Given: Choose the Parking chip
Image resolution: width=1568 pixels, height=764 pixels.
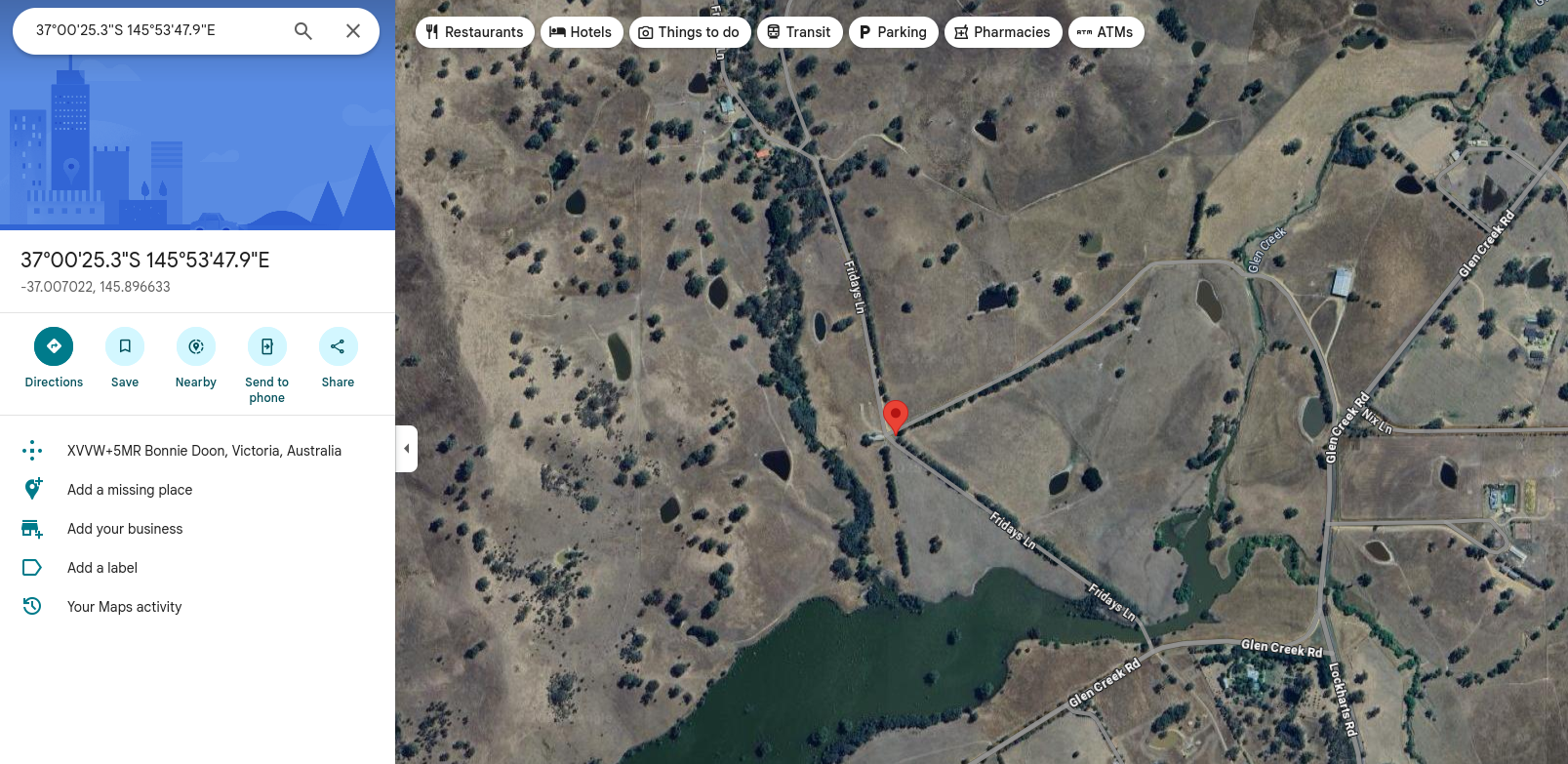Looking at the screenshot, I should [894, 32].
